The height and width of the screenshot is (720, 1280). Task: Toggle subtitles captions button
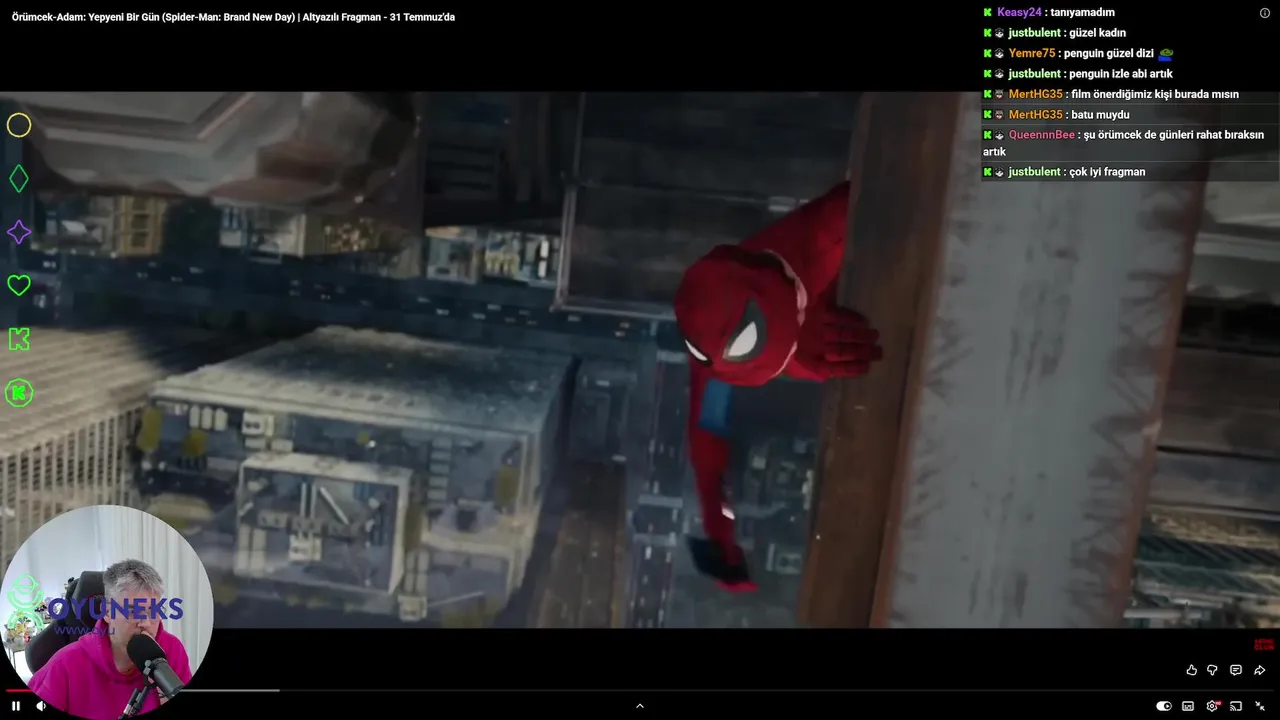(1188, 706)
